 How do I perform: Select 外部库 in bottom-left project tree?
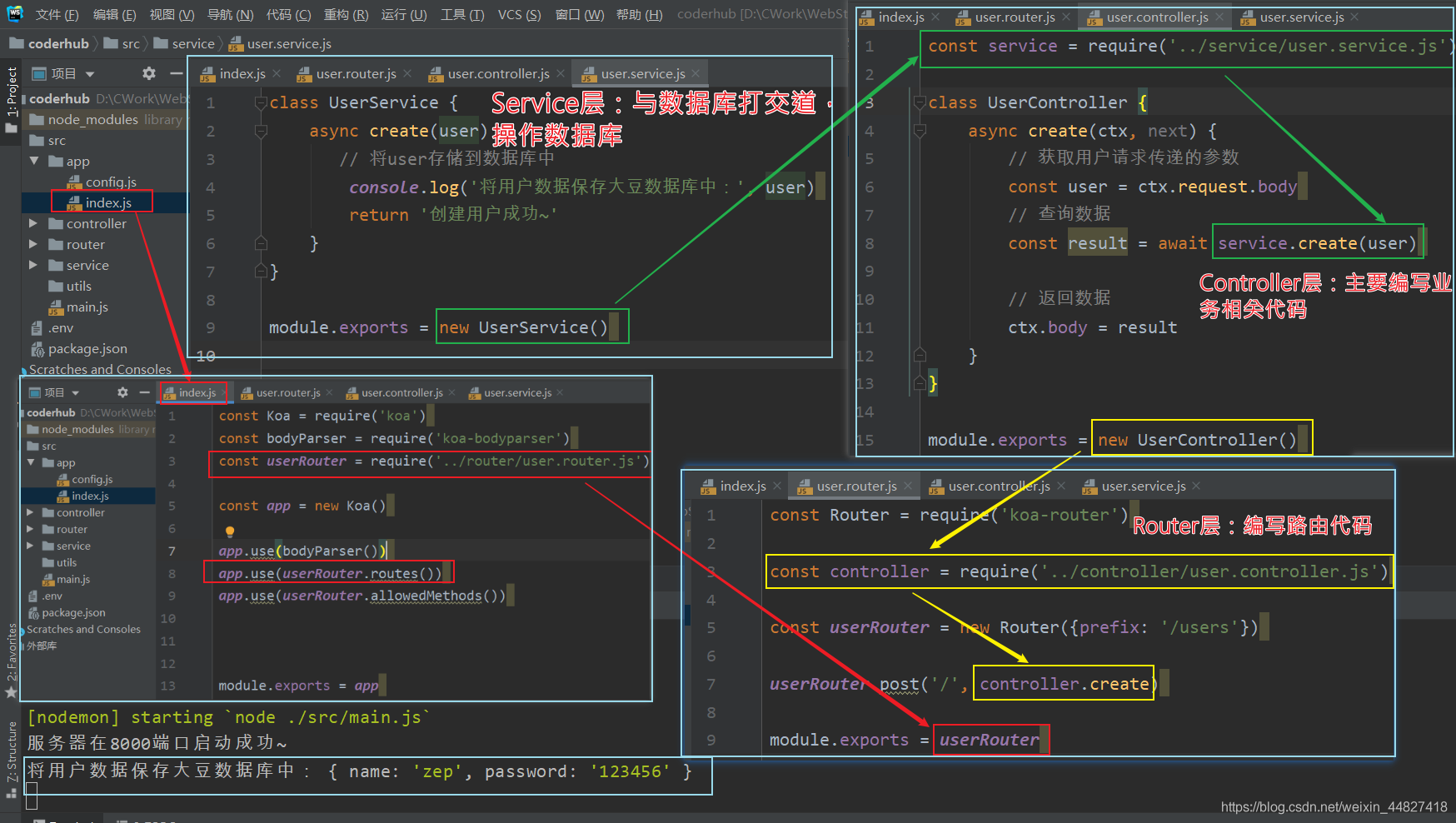(42, 646)
